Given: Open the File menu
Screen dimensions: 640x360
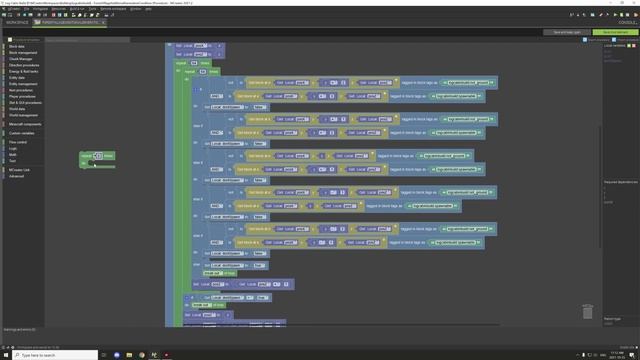Looking at the screenshot, I should 27,9.
